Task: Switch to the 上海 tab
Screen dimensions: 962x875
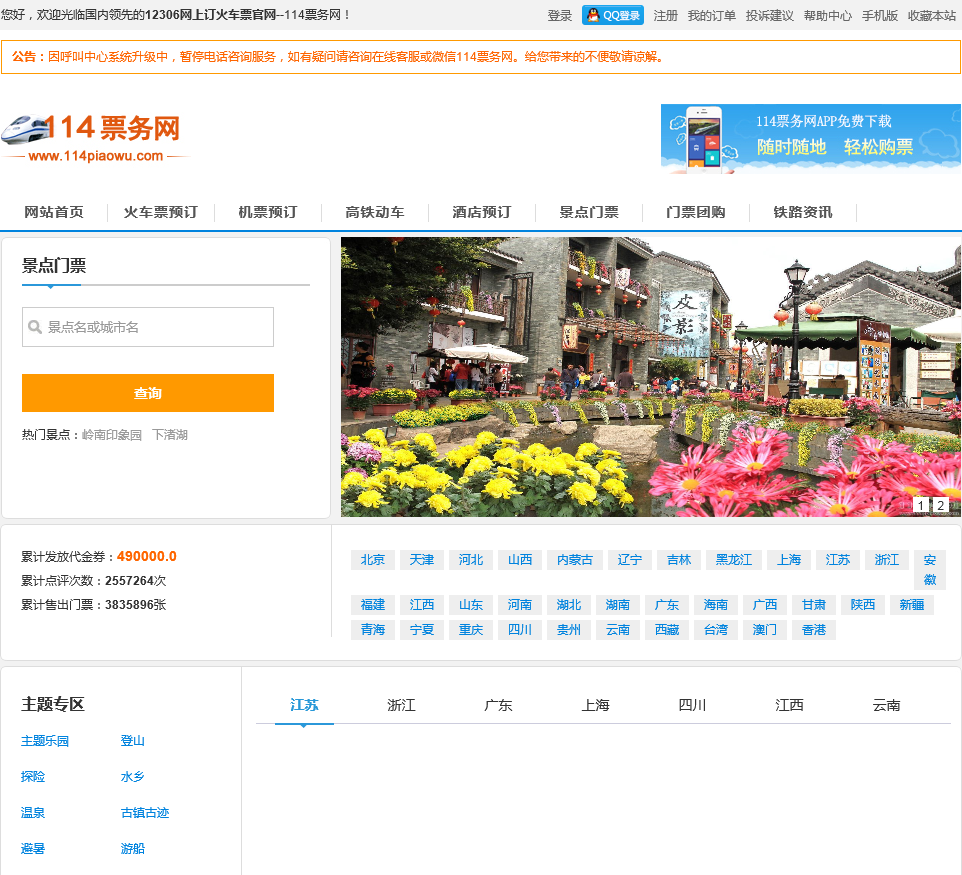Action: (595, 705)
